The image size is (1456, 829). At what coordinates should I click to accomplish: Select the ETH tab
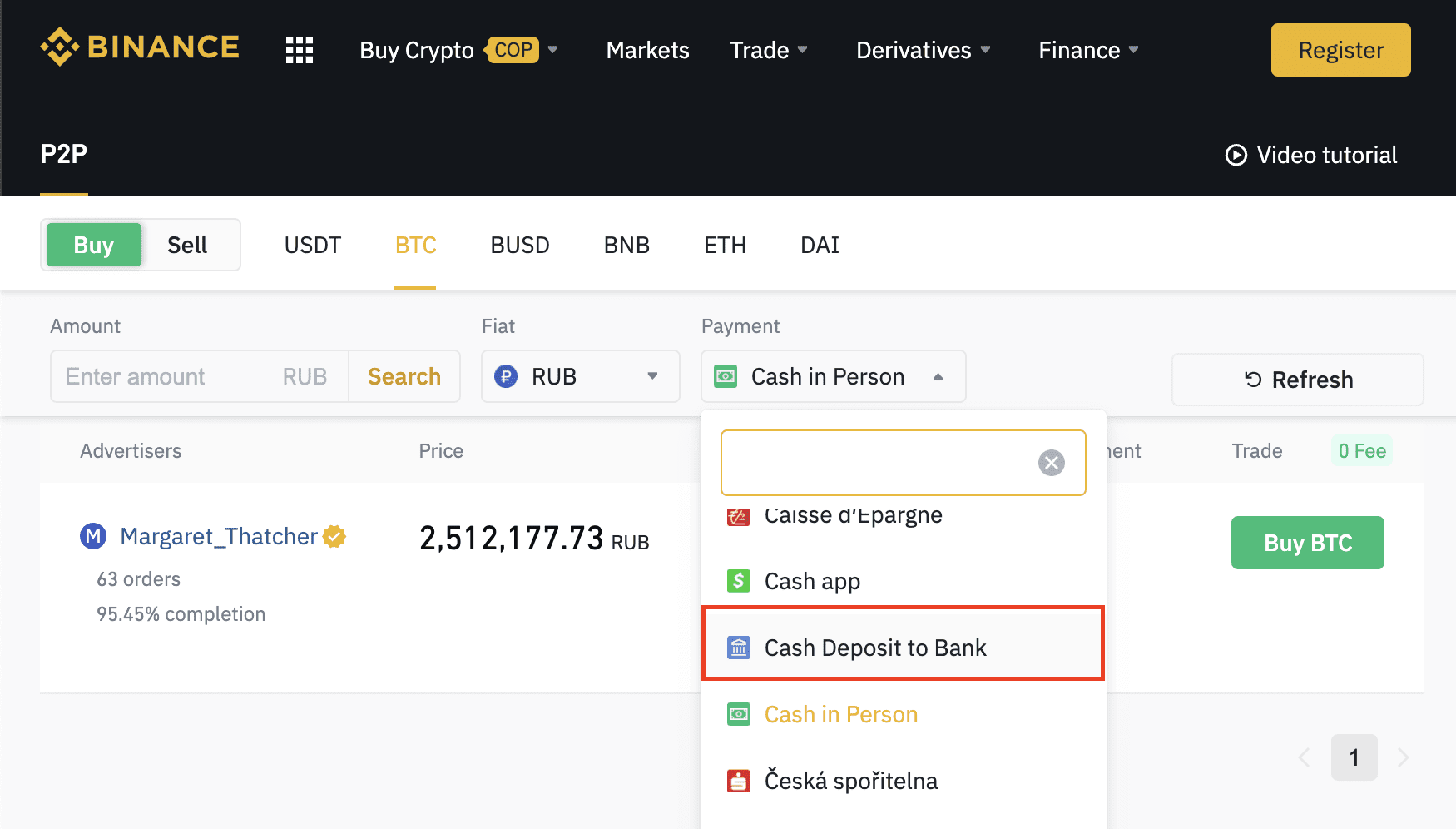tap(725, 245)
